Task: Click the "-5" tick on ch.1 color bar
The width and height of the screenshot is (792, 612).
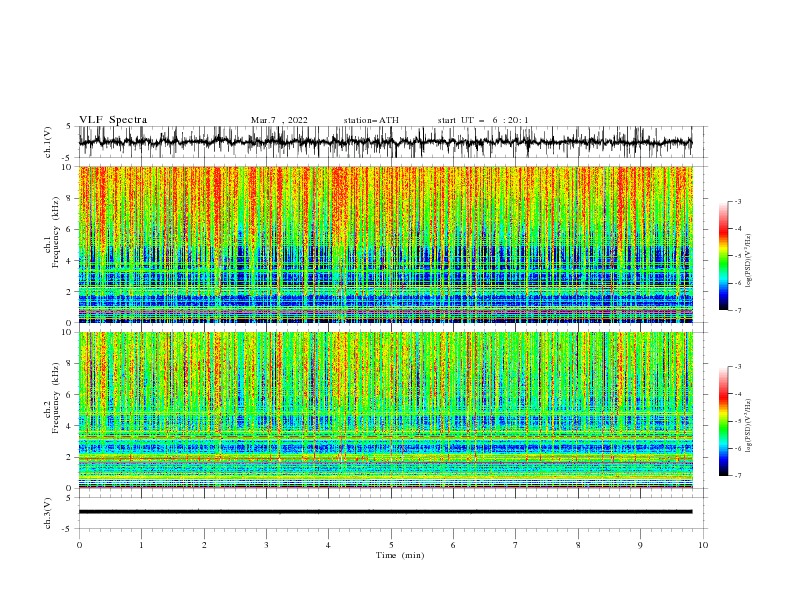Action: click(x=738, y=256)
